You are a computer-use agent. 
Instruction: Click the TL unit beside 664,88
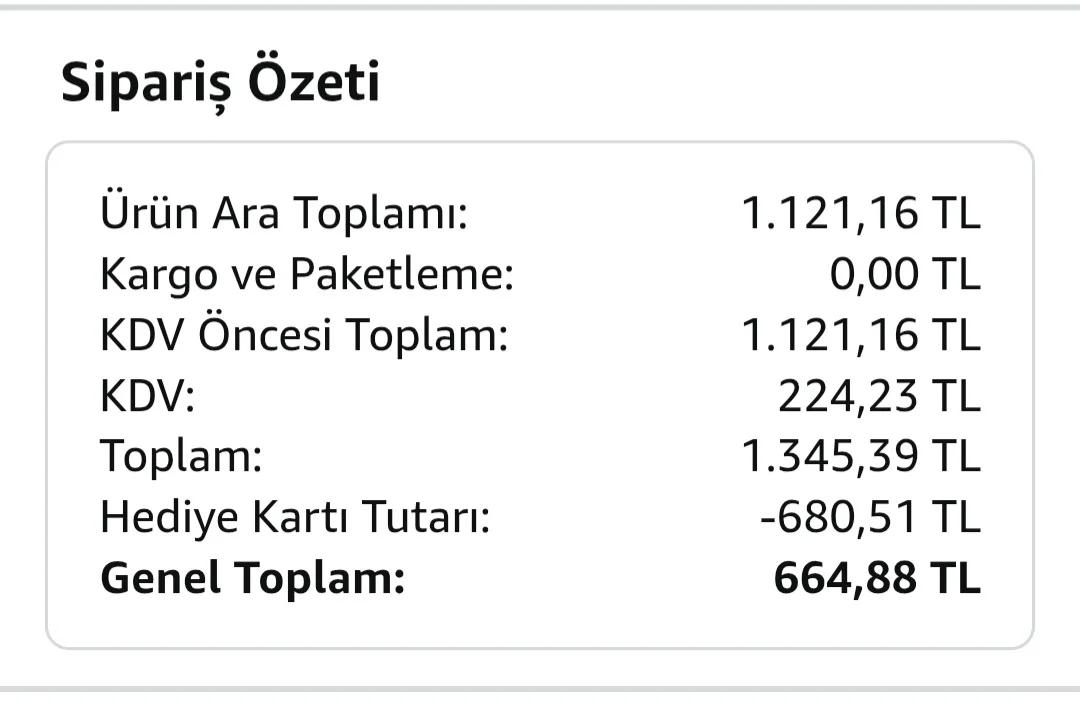pyautogui.click(x=955, y=578)
